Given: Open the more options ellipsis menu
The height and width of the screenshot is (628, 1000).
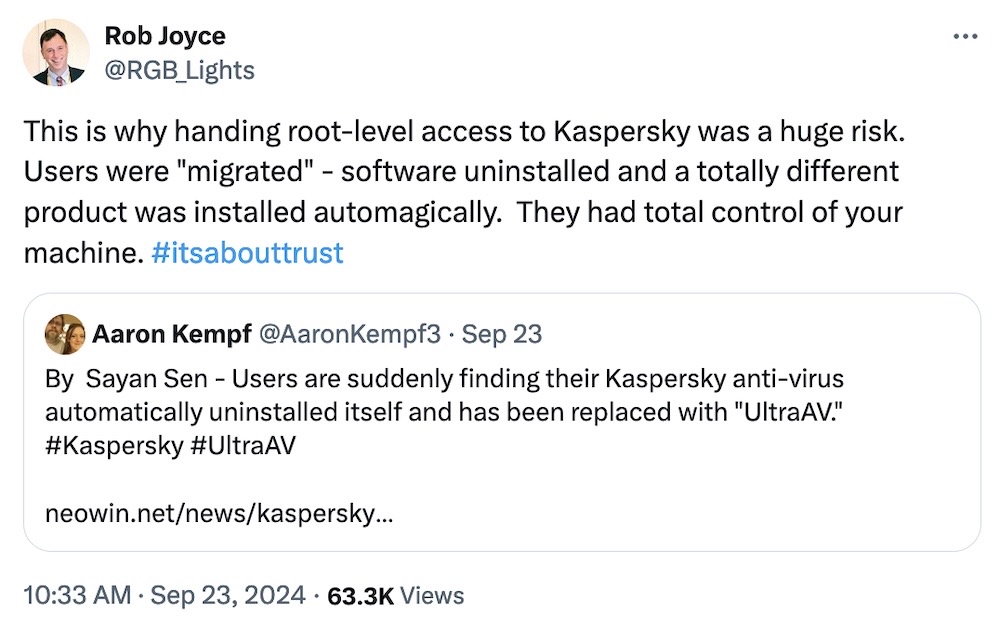Looking at the screenshot, I should (x=966, y=35).
